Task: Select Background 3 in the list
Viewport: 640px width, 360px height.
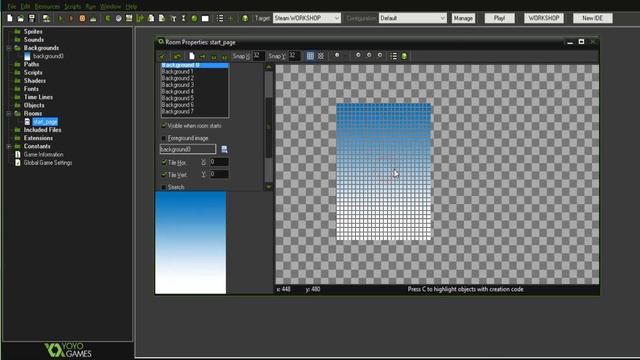Action: coord(195,85)
